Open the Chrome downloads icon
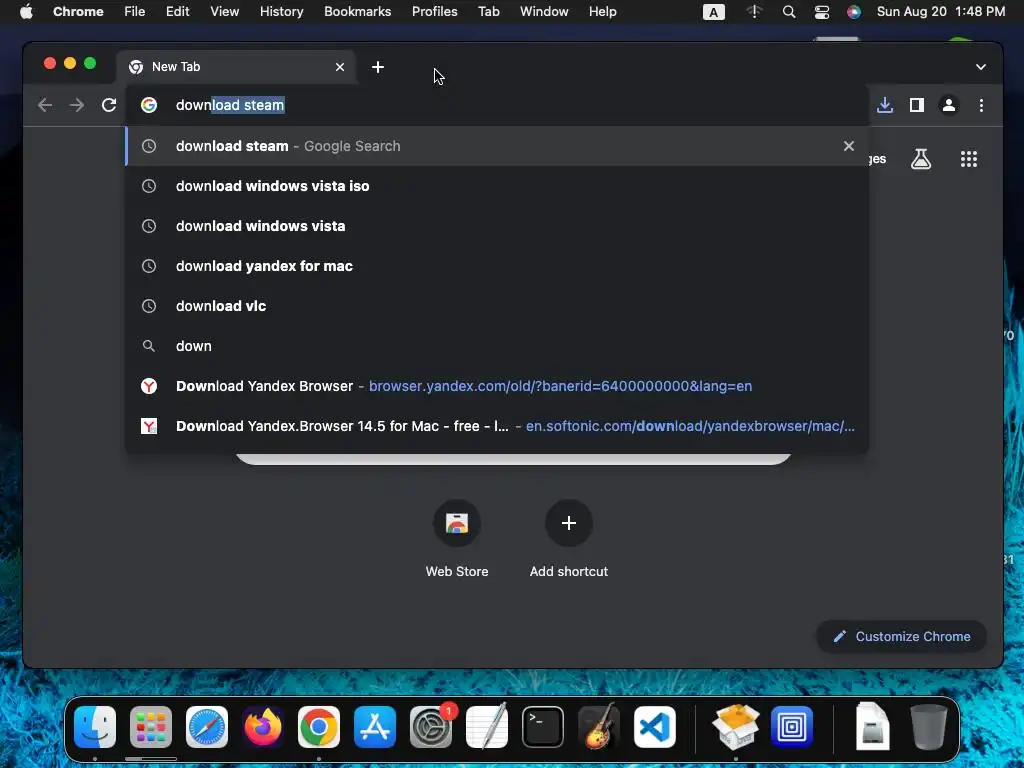 pyautogui.click(x=885, y=105)
